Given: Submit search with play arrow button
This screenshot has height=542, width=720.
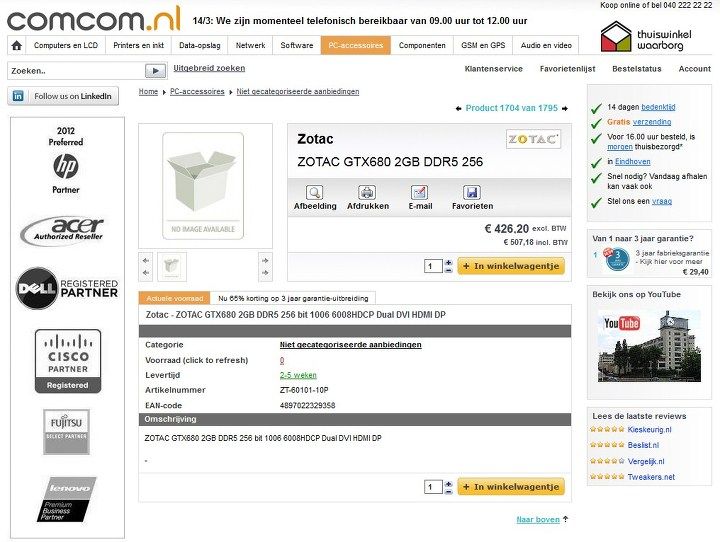Looking at the screenshot, I should 155,71.
